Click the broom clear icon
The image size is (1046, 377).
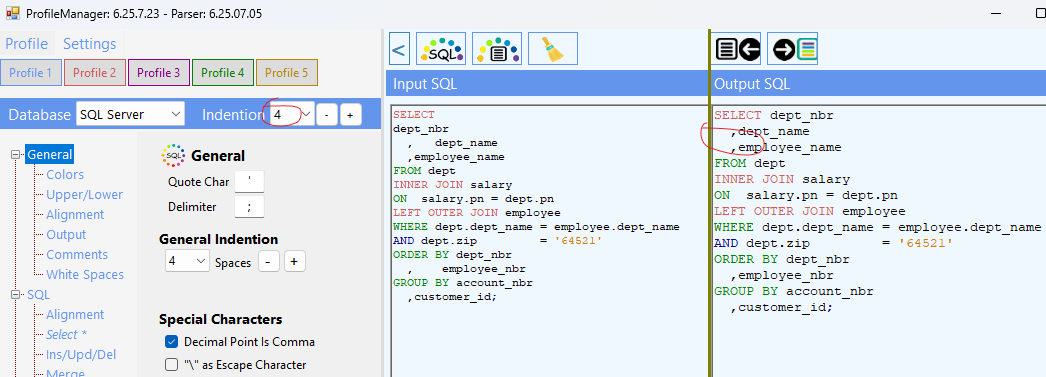click(x=552, y=49)
